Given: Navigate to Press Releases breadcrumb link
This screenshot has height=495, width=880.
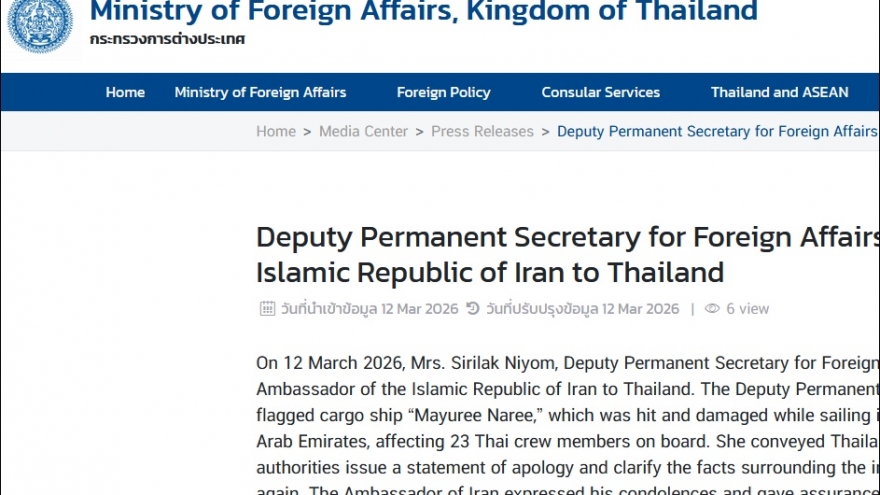Looking at the screenshot, I should coord(482,131).
